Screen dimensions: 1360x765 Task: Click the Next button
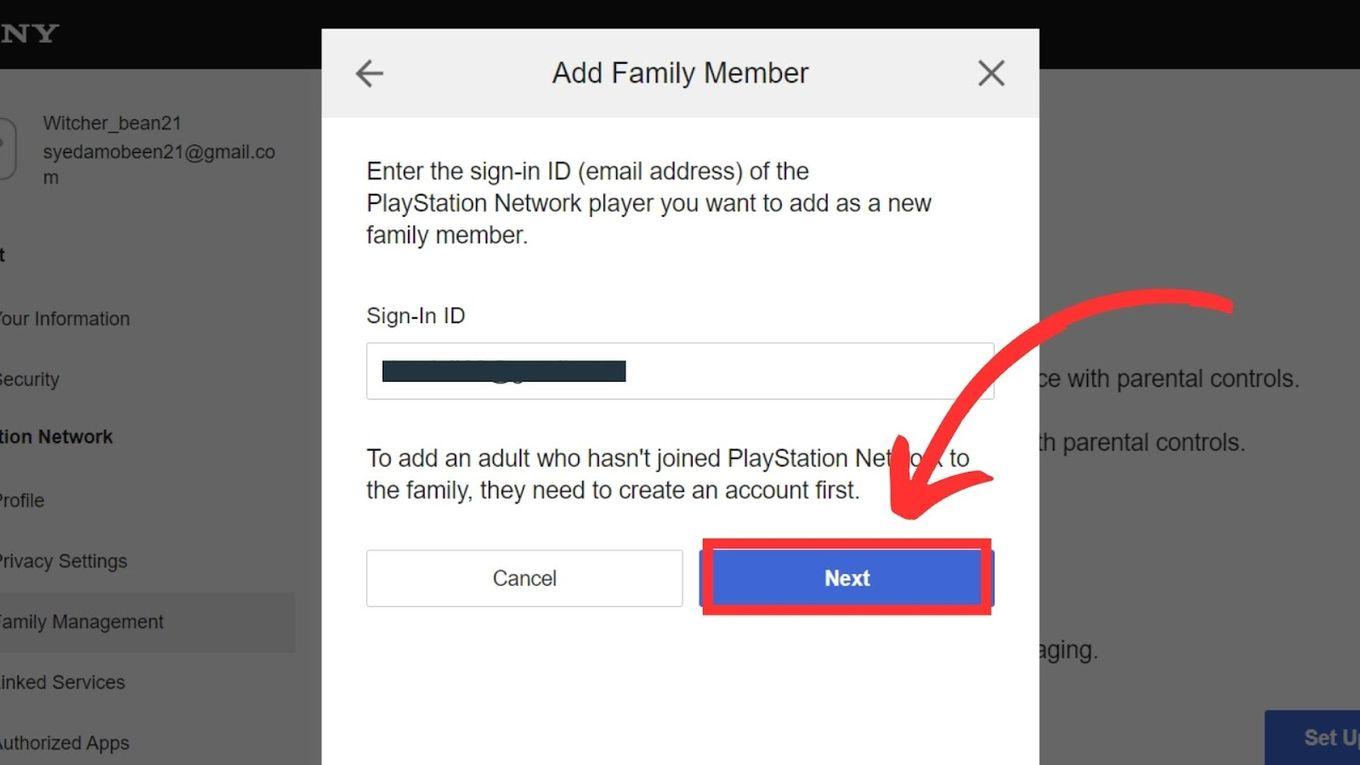[x=846, y=578]
